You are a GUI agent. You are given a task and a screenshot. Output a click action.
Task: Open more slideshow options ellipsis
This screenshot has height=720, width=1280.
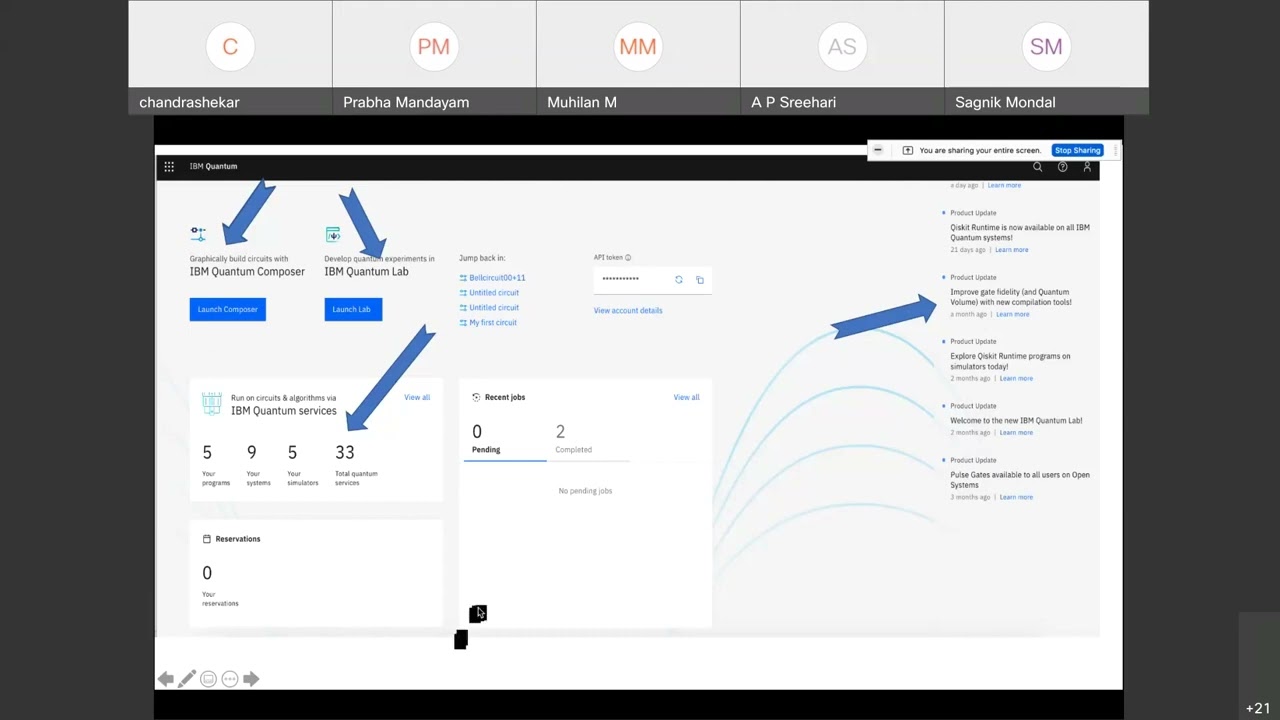tap(229, 679)
